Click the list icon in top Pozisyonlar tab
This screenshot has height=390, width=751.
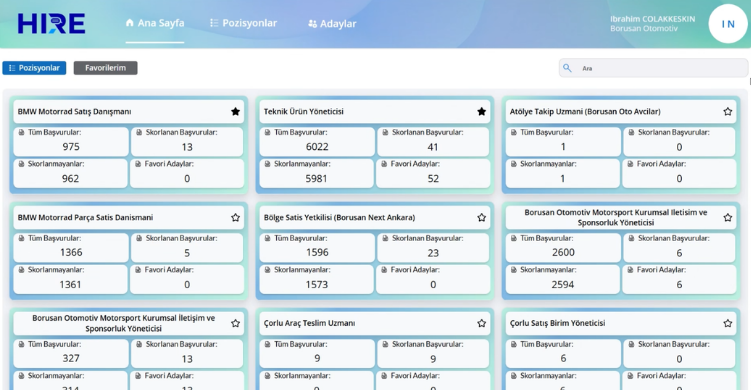214,23
